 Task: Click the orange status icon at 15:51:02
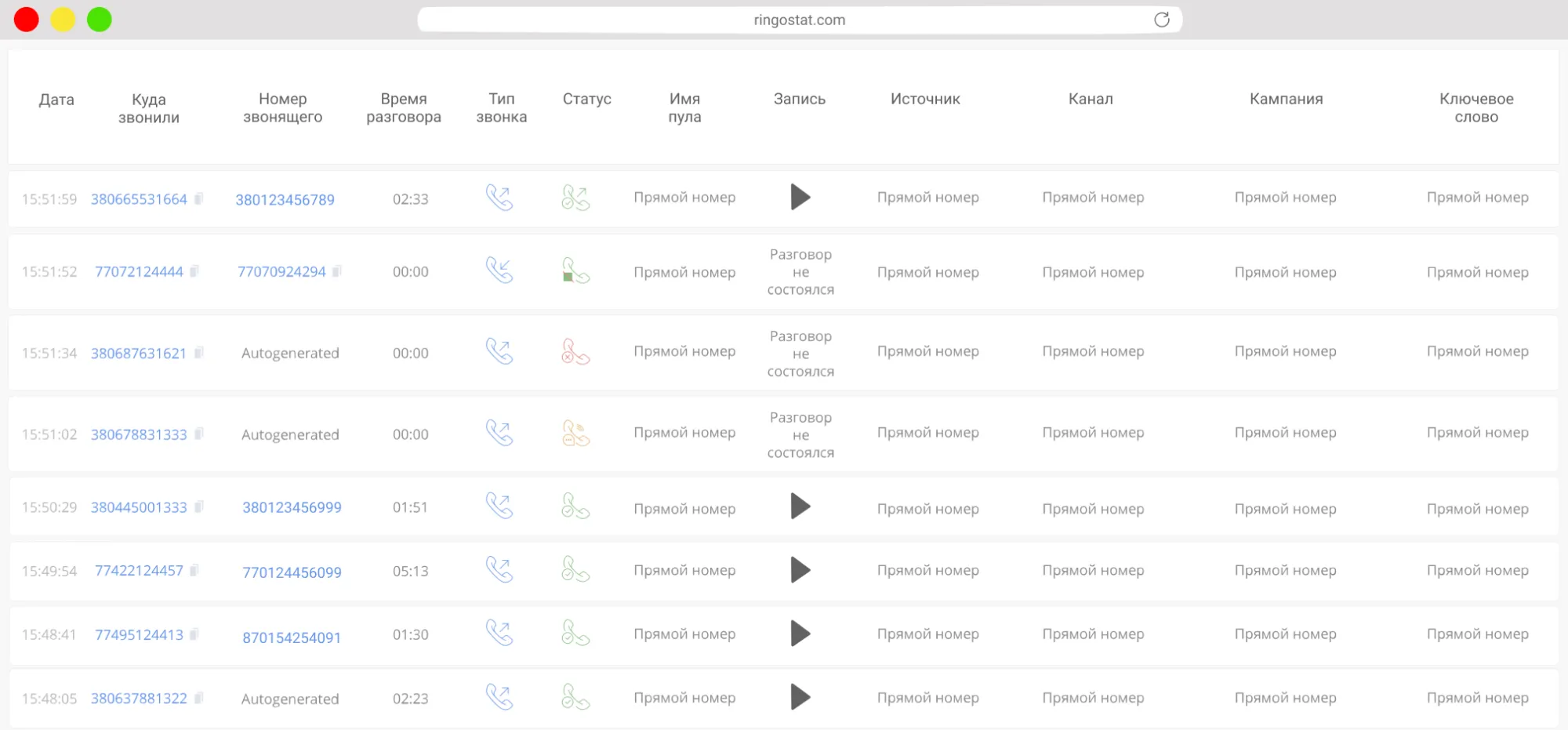pos(575,433)
